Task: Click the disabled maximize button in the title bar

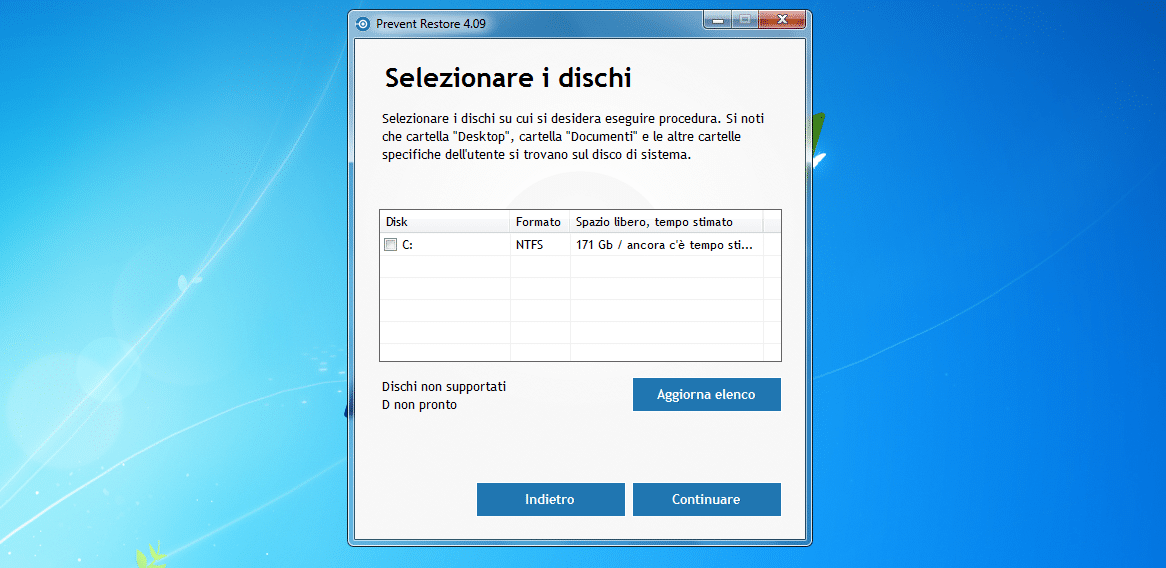Action: pos(744,21)
